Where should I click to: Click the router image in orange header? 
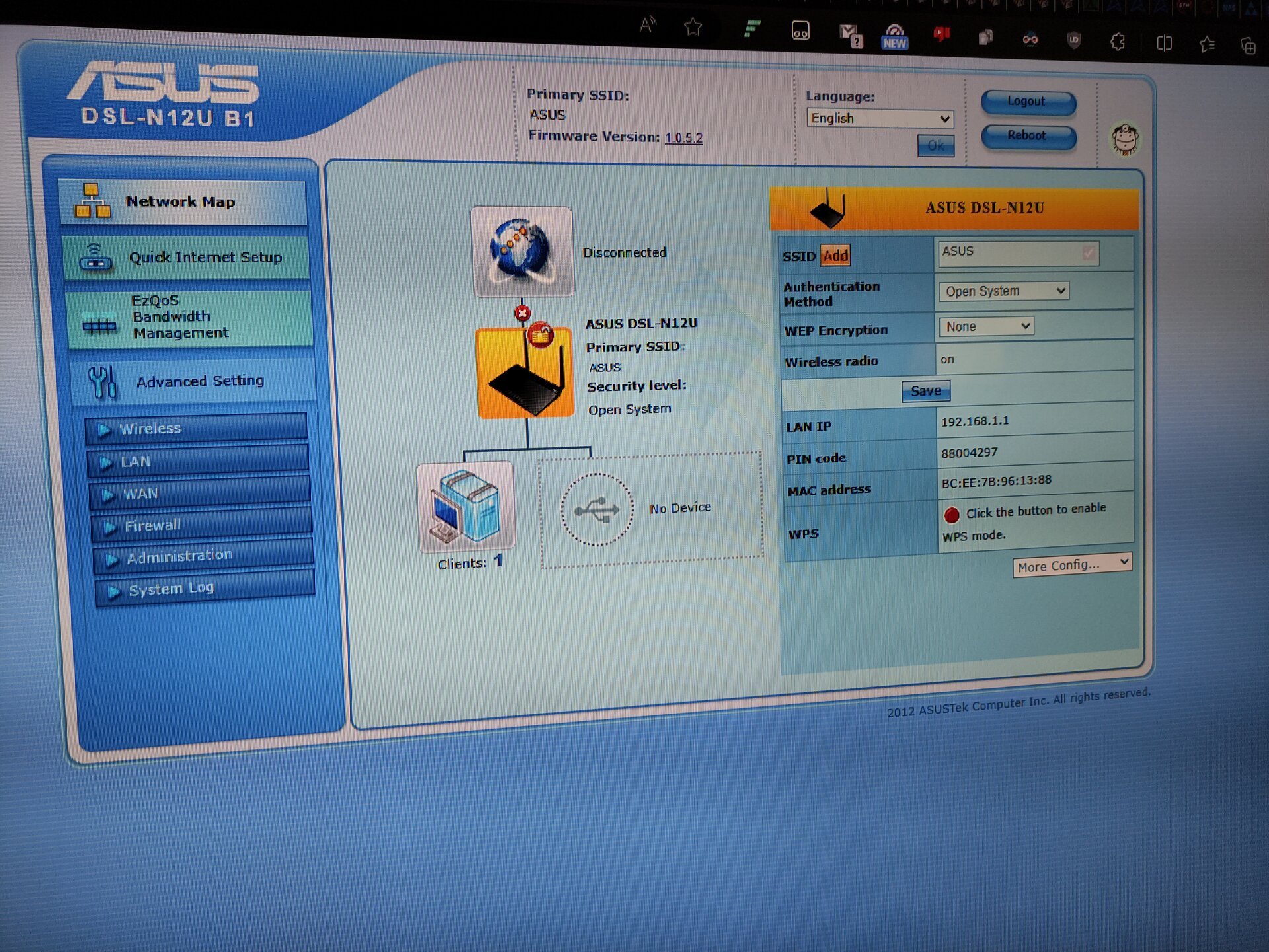[829, 209]
